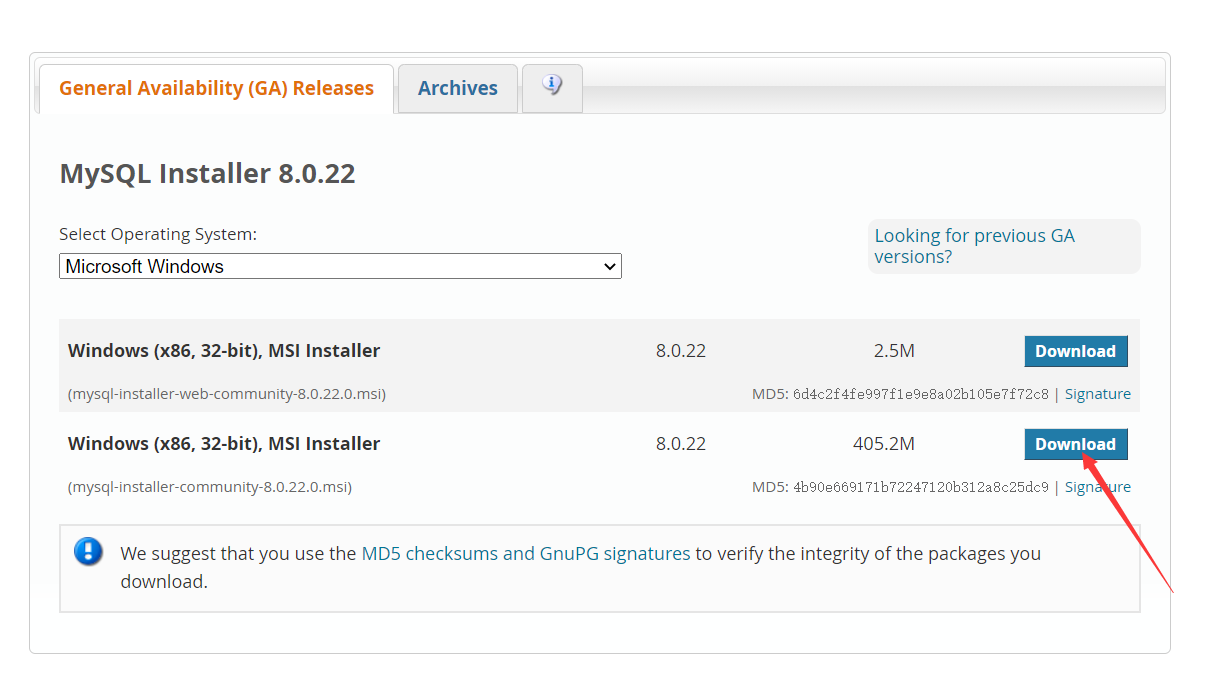Click version 8.0.22 in the 405.2M row
This screenshot has width=1223, height=684.
[x=681, y=444]
